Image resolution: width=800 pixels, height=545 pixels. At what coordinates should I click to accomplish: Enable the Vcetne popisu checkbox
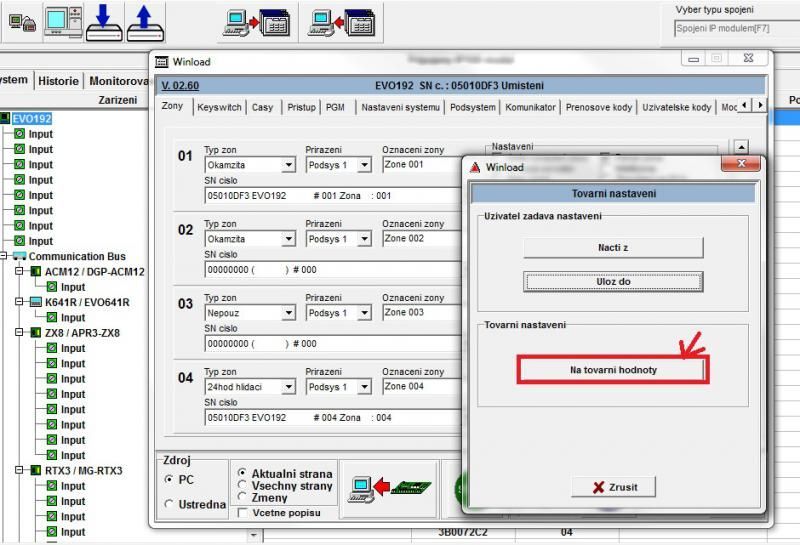click(x=242, y=512)
